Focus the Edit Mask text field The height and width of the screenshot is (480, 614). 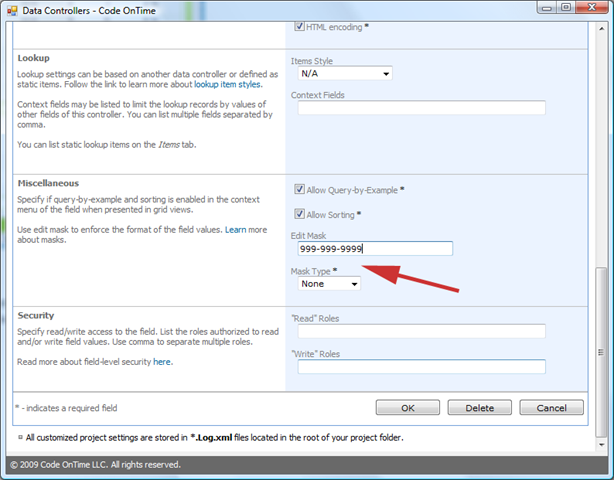[x=375, y=249]
